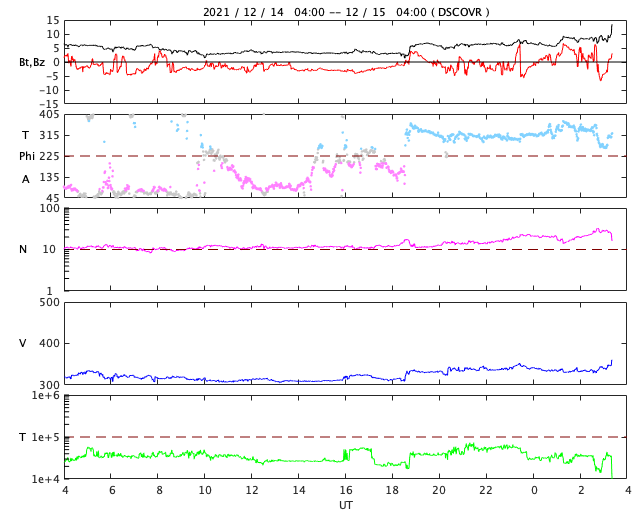Click the "400" tick on velocity panel
The image size is (640, 512).
coord(49,343)
